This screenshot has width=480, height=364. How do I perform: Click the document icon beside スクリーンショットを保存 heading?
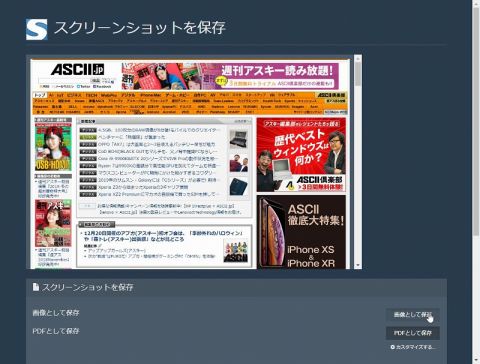pos(36,287)
